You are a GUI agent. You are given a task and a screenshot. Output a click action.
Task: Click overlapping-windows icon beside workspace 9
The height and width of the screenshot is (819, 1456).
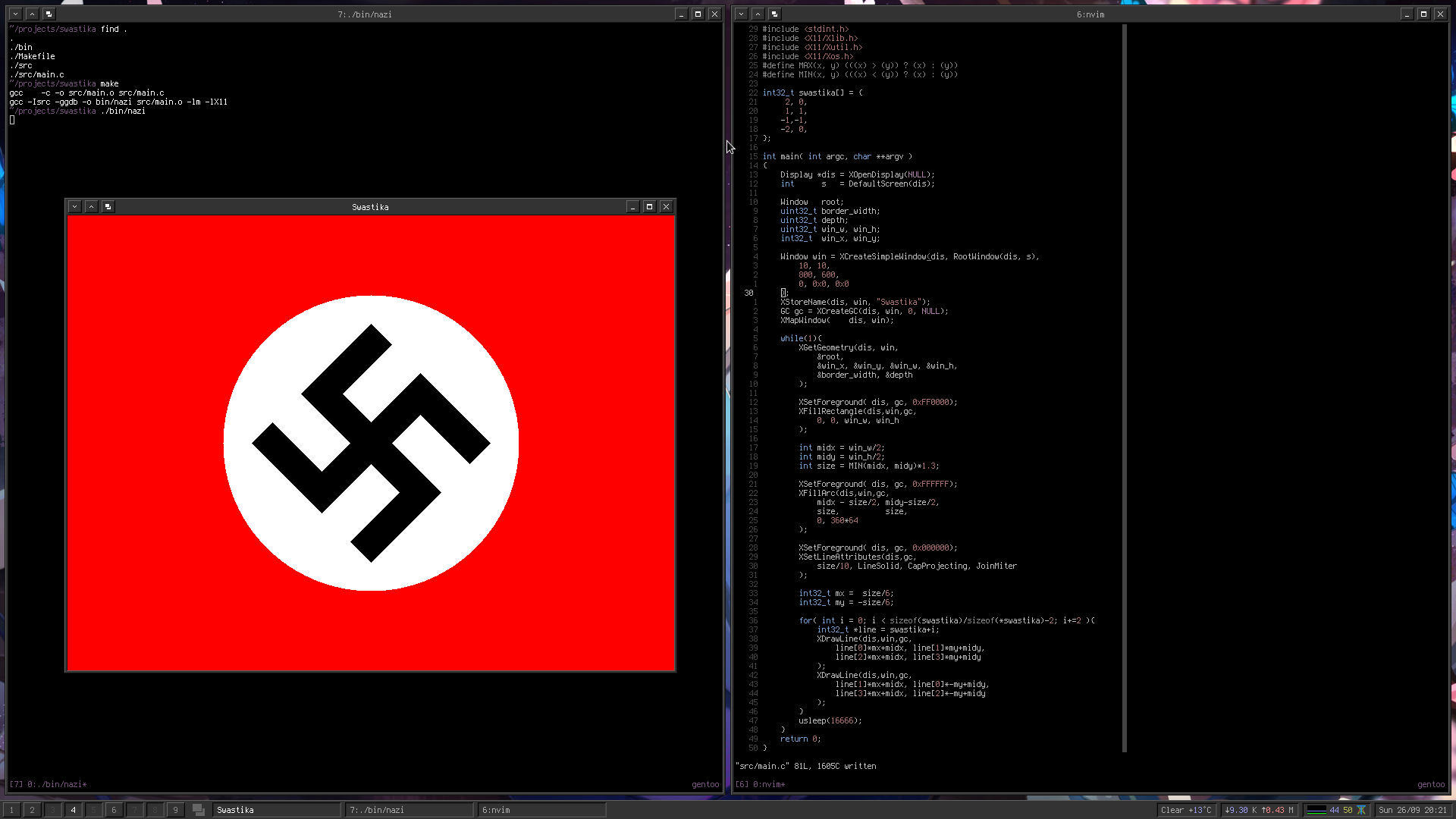(x=199, y=810)
